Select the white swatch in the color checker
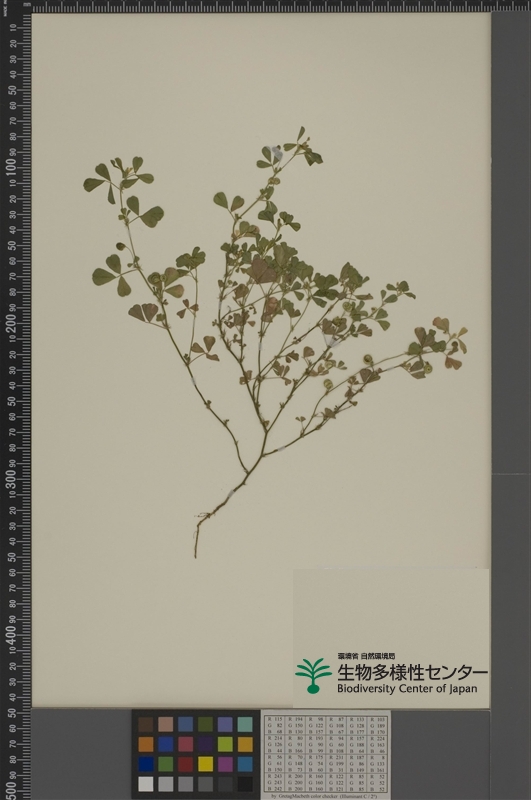The width and height of the screenshot is (531, 800). [x=145, y=784]
